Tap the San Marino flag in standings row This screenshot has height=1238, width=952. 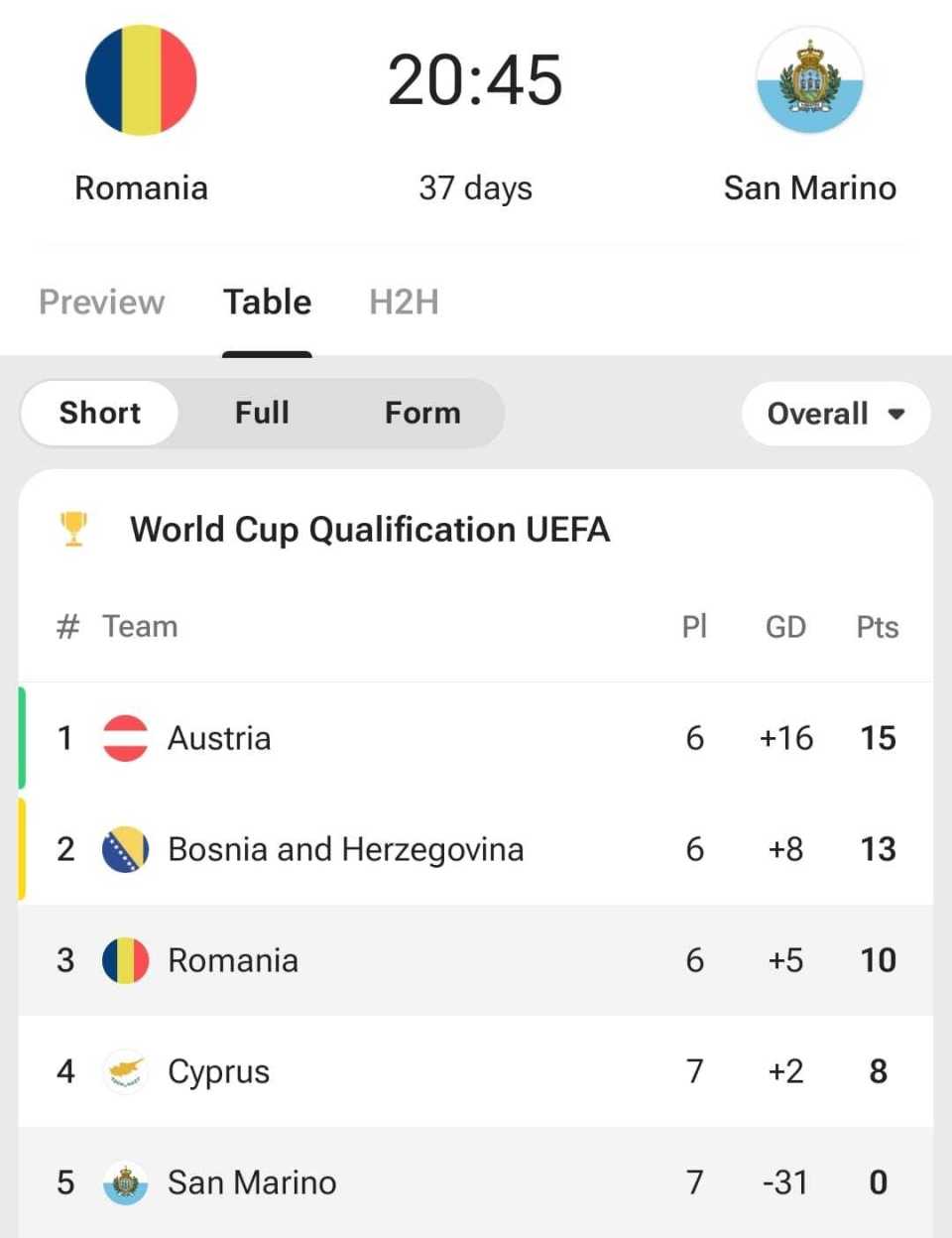pos(126,1182)
